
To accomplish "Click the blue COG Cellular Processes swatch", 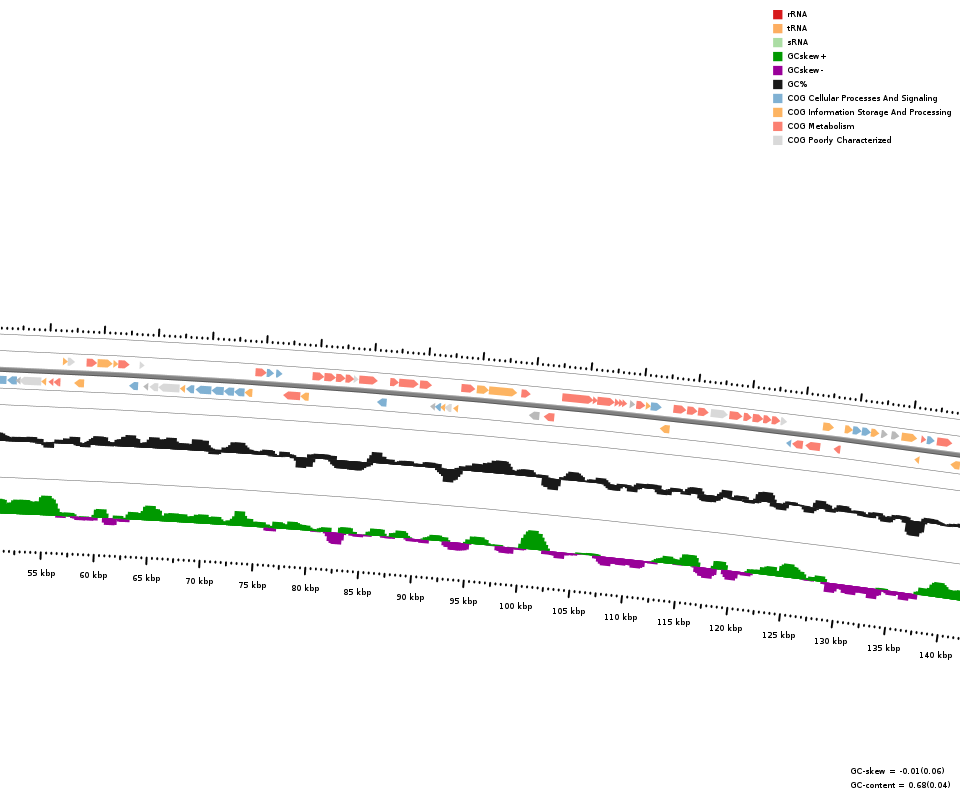I will (x=777, y=98).
